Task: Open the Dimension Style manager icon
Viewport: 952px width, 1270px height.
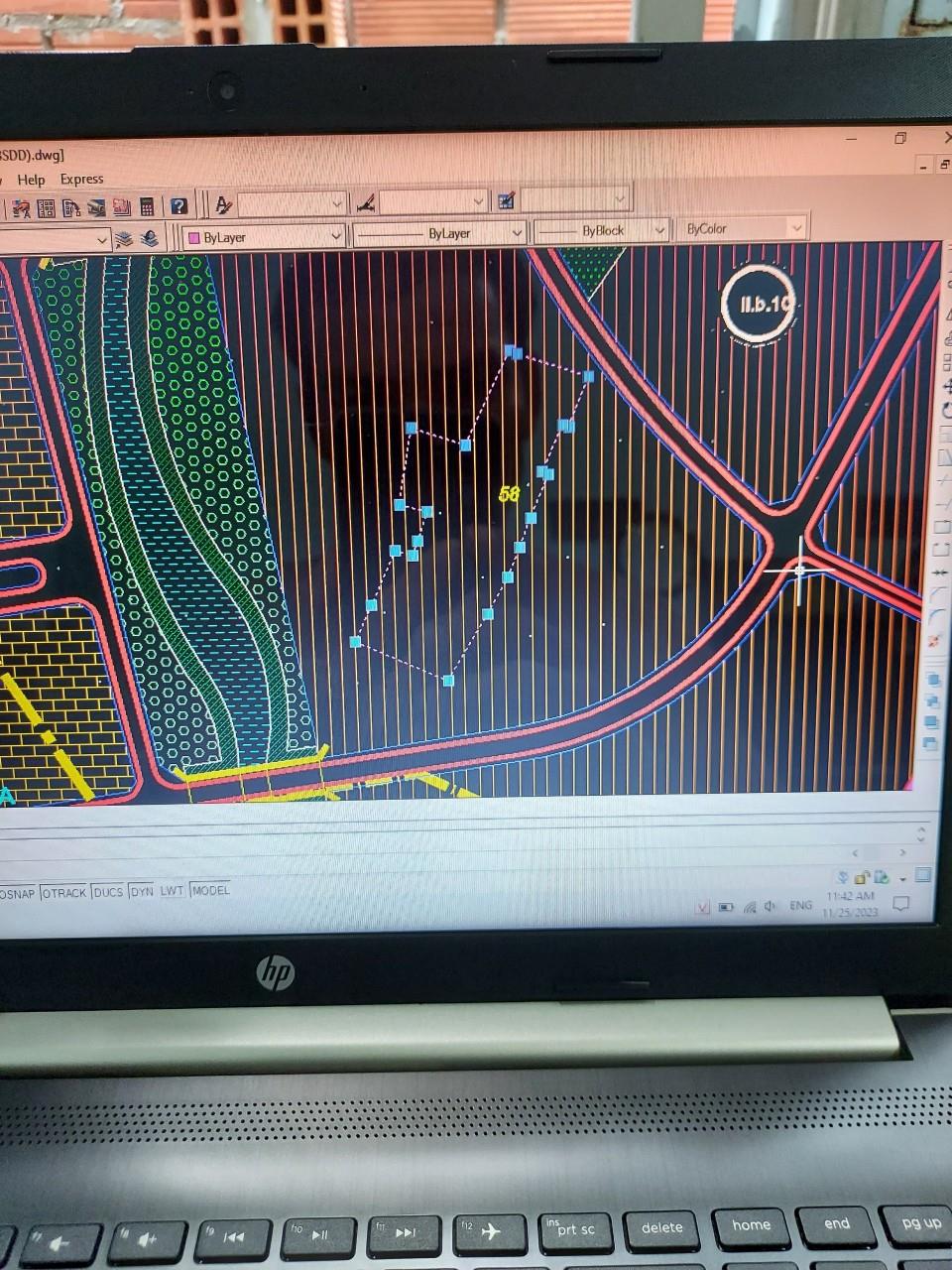Action: coord(366,202)
